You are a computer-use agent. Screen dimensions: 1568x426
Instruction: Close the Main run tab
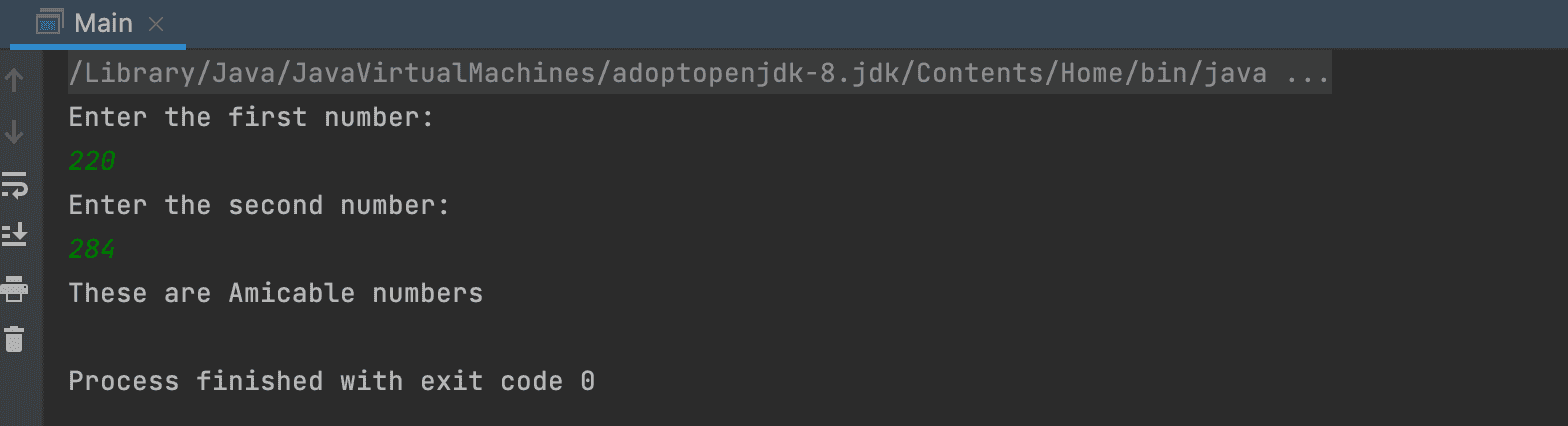155,24
